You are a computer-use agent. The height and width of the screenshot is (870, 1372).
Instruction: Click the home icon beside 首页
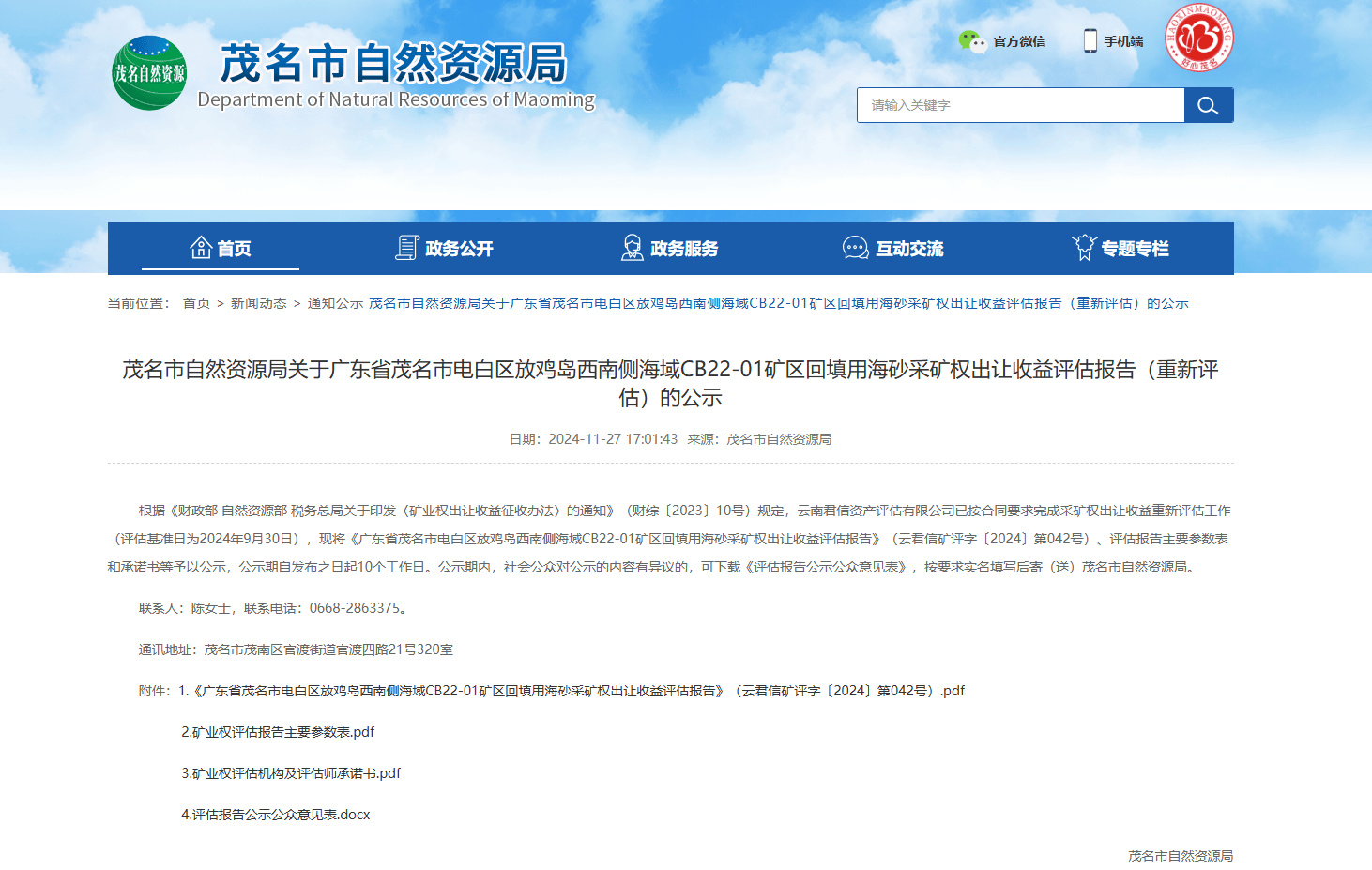point(203,247)
